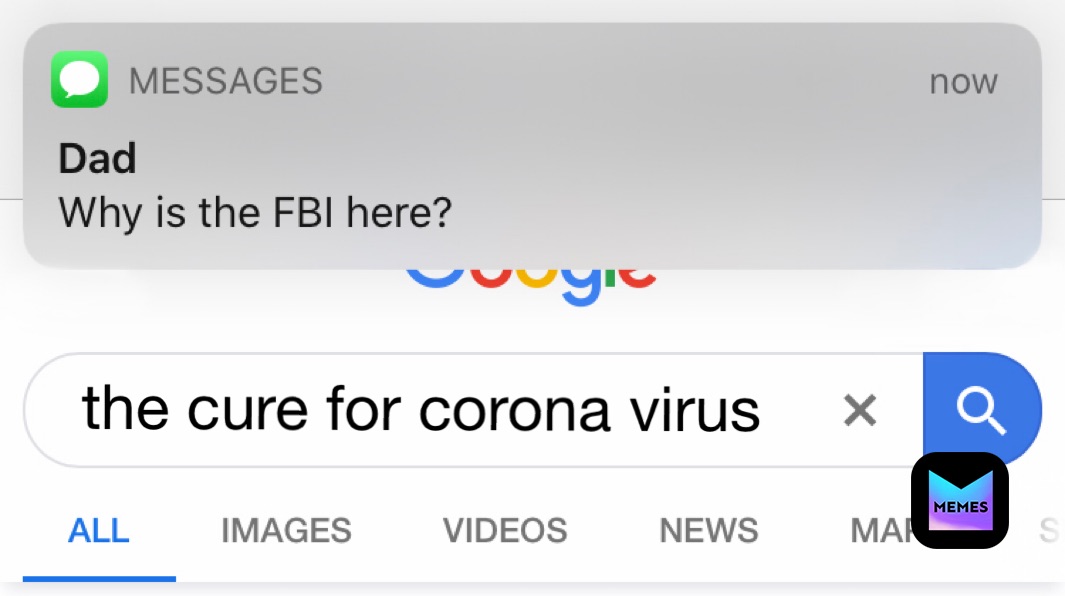This screenshot has height=596, width=1065.
Task: Tap the "Why is the FBI here?" text
Action: (255, 212)
